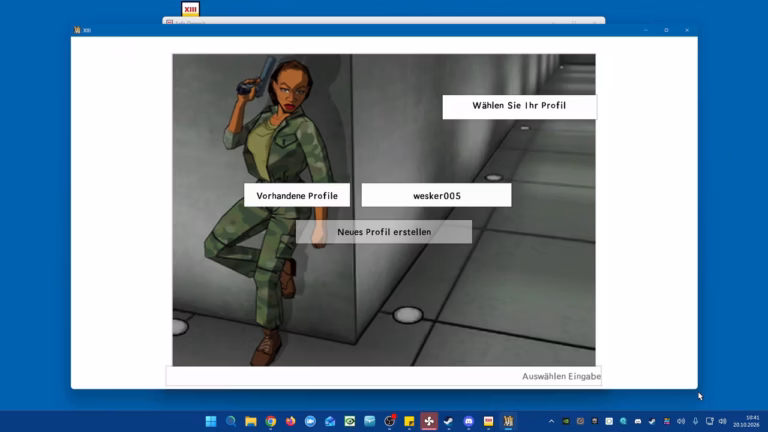Open Sticky Notes from the taskbar
The image size is (768, 432).
[x=409, y=421]
